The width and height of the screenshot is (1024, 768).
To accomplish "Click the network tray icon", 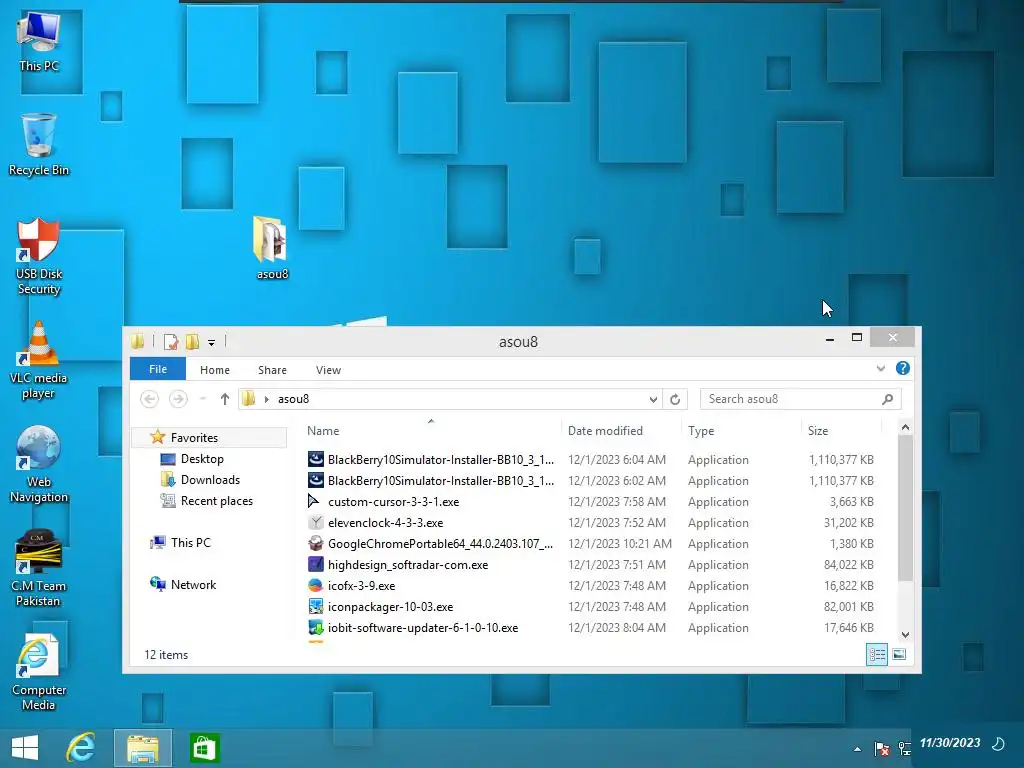I will 905,748.
